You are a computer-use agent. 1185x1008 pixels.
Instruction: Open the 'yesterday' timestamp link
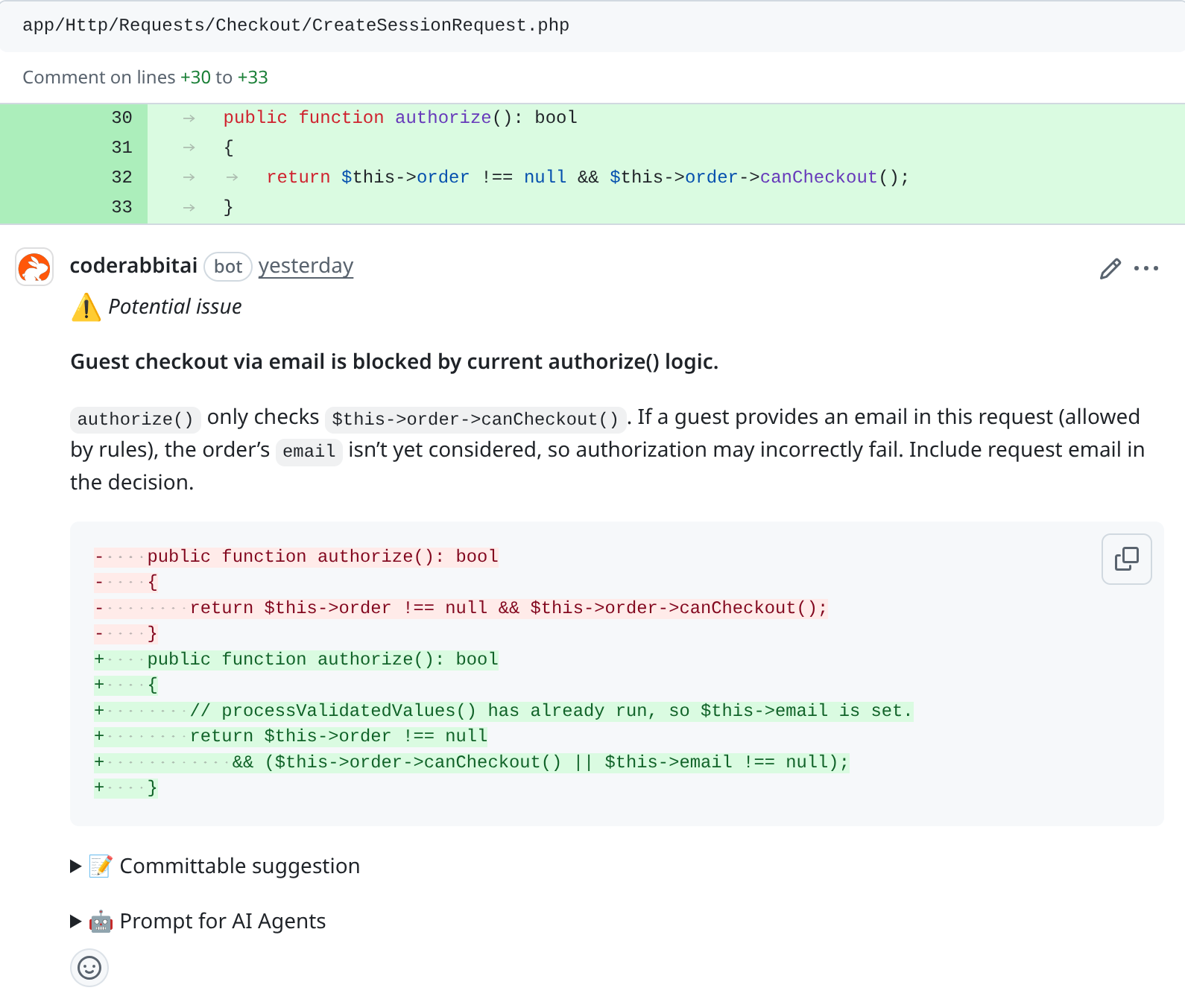[306, 266]
